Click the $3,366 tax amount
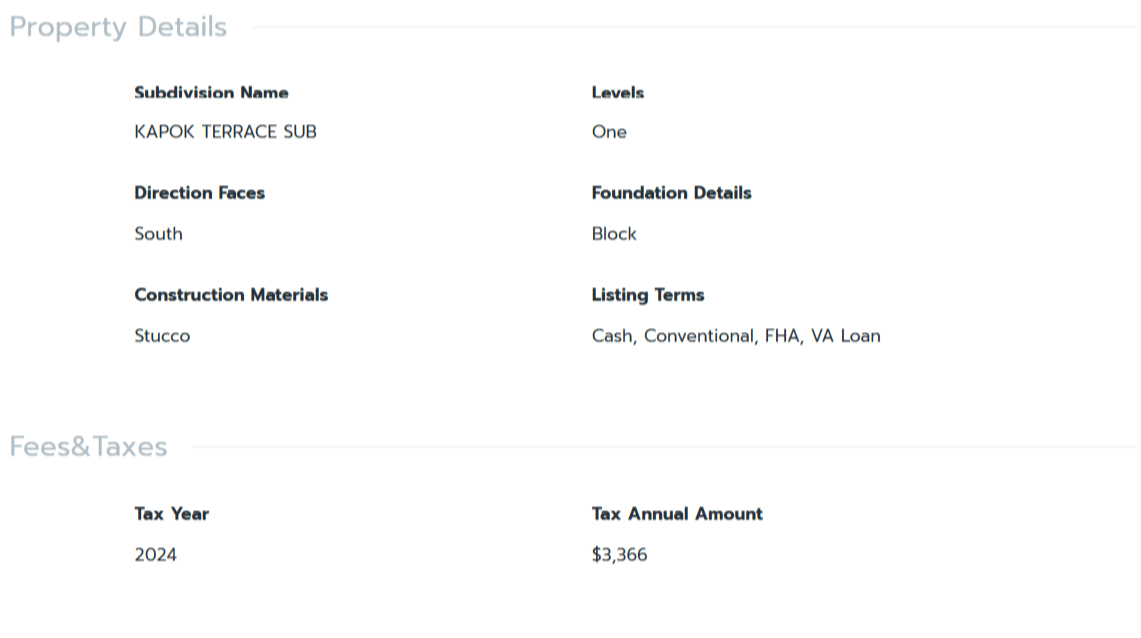 [619, 555]
